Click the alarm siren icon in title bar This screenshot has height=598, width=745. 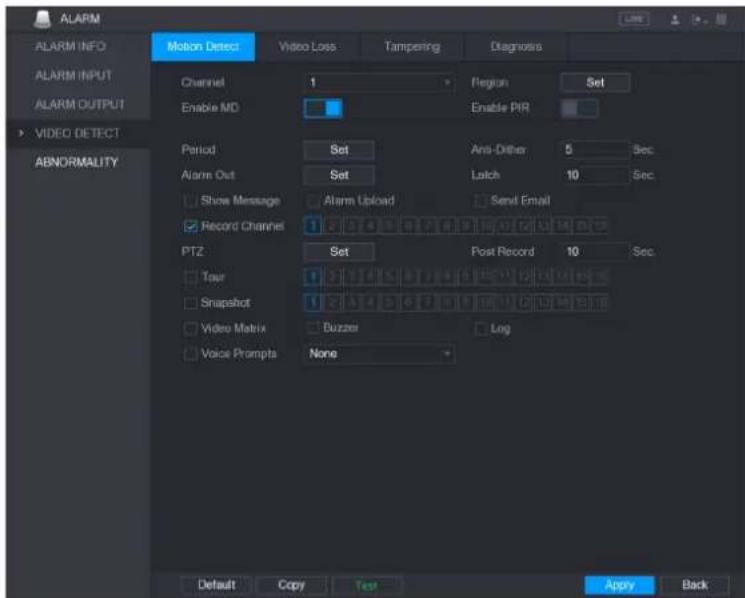point(42,19)
